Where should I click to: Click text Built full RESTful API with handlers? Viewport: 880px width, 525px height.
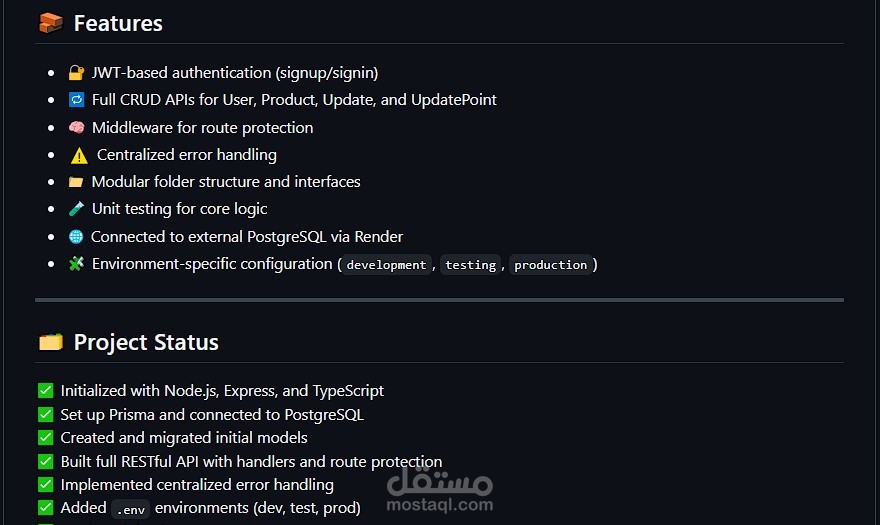coord(251,462)
